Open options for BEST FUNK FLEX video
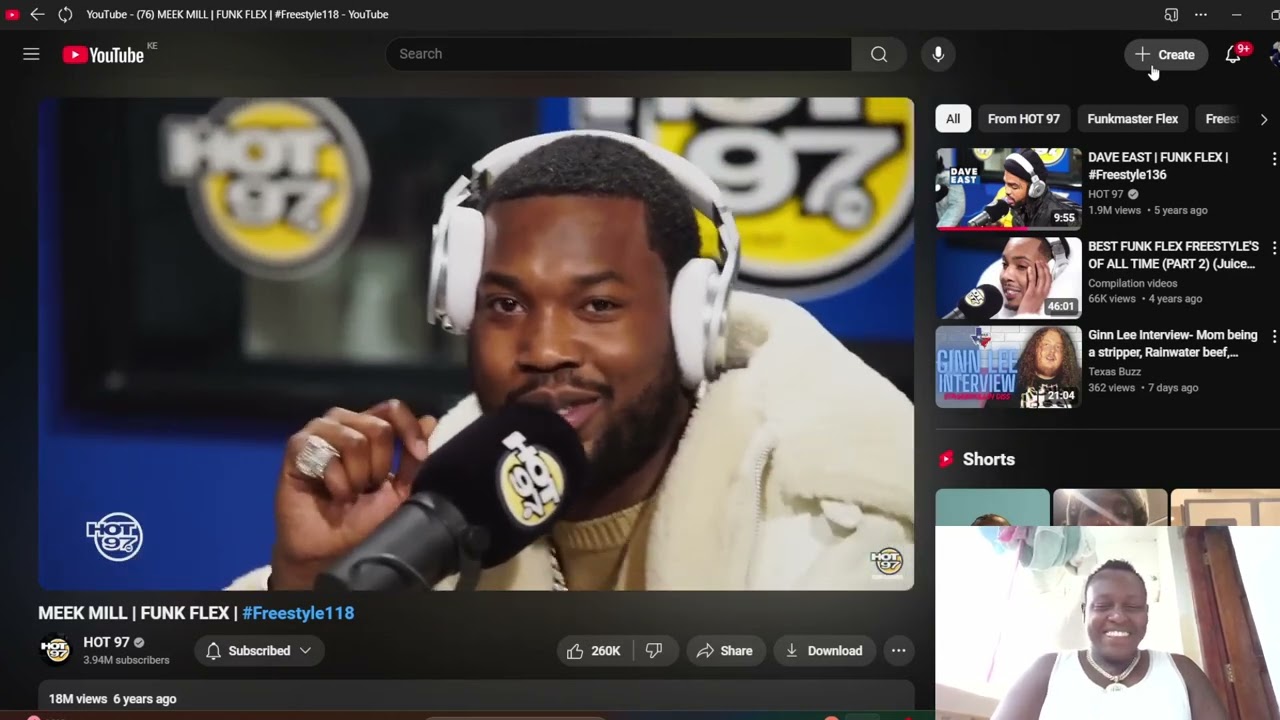The height and width of the screenshot is (720, 1280). [x=1273, y=247]
